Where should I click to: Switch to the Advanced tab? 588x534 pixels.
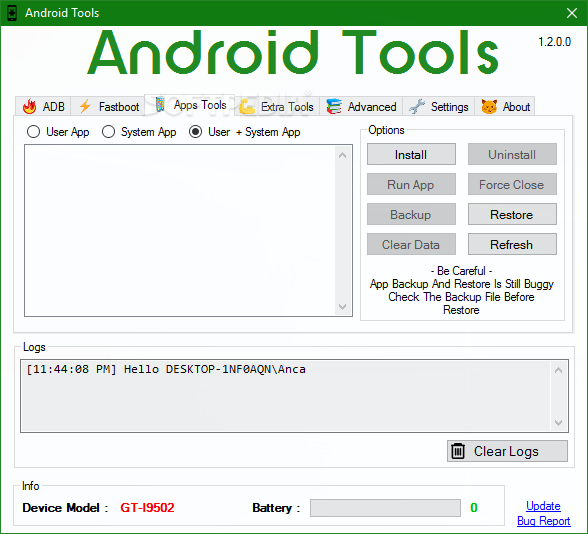click(x=361, y=106)
